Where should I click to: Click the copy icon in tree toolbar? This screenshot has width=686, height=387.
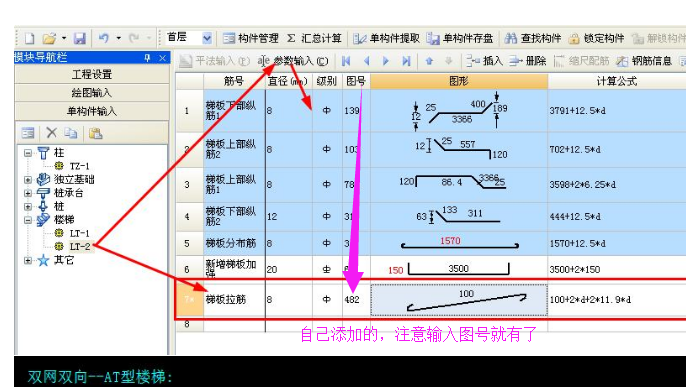click(70, 133)
